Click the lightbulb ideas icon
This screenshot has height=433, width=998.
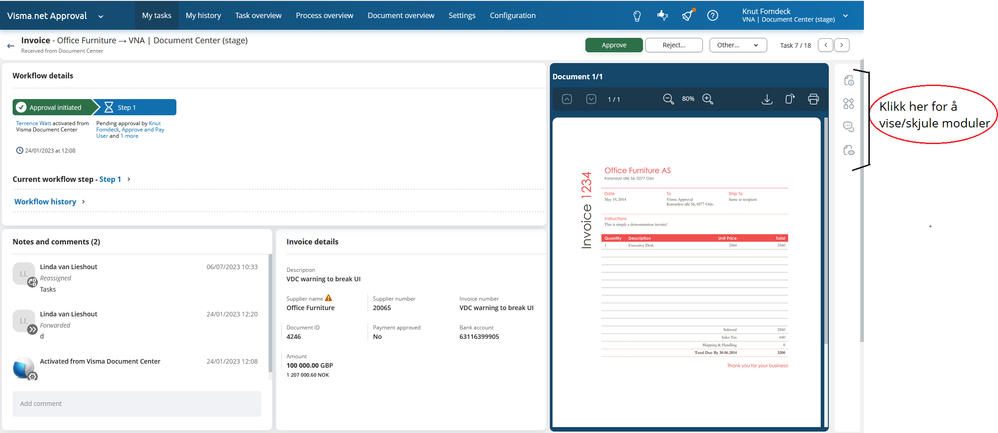pyautogui.click(x=636, y=16)
